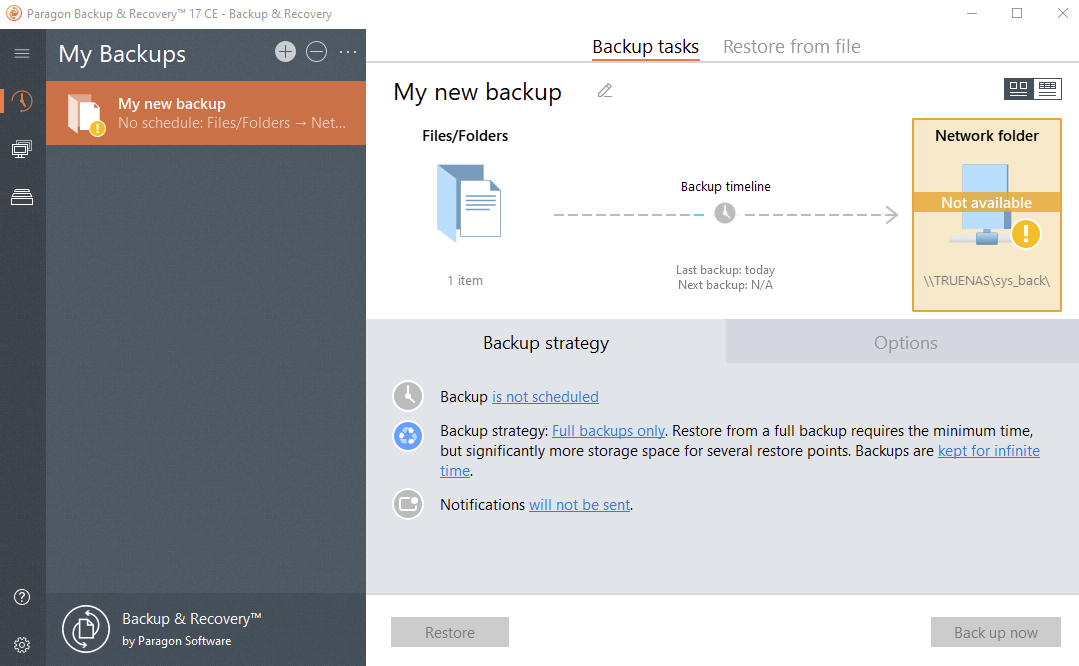This screenshot has width=1079, height=666.
Task: Open the Backup strategy tab
Action: [546, 342]
